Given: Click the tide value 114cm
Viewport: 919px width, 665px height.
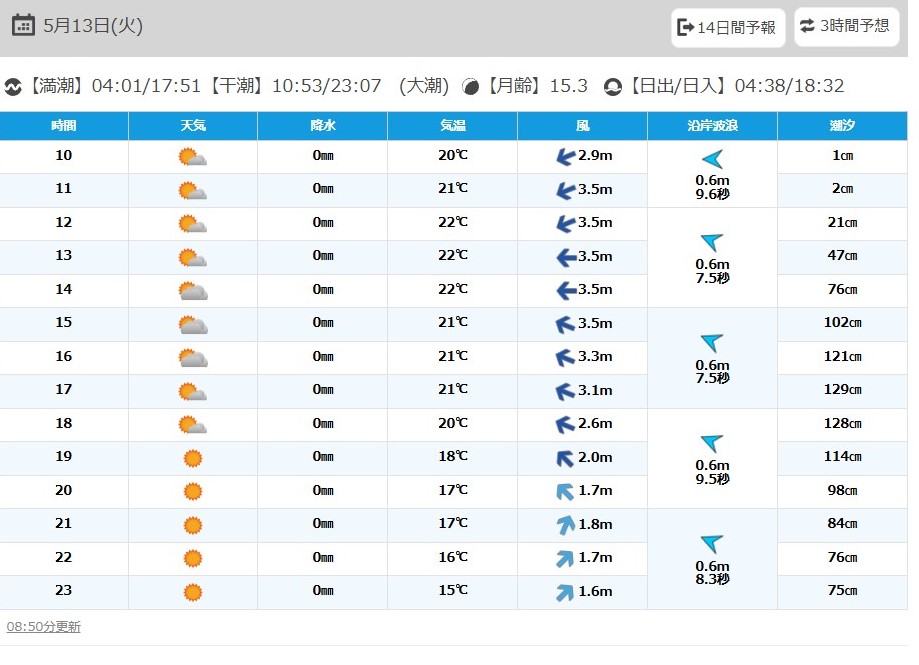Looking at the screenshot, I should tap(843, 456).
